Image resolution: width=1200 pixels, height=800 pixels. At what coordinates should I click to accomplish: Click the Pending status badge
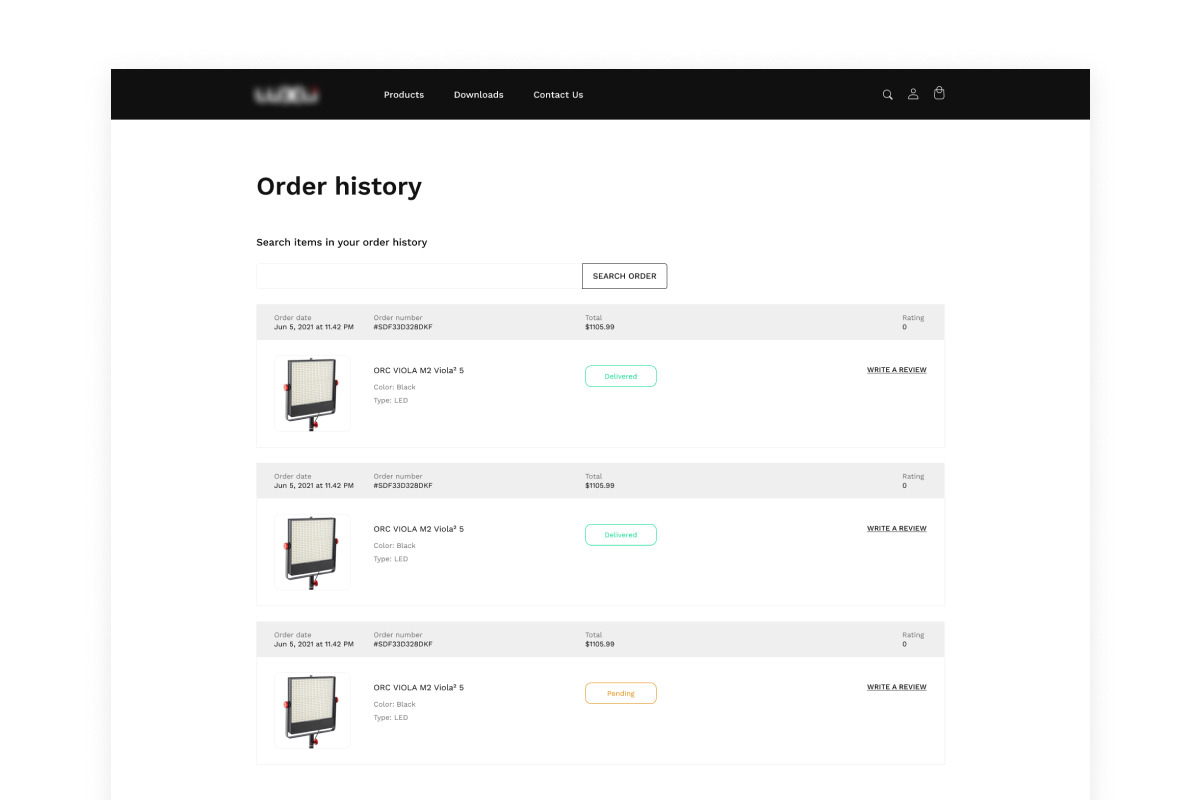(x=621, y=693)
